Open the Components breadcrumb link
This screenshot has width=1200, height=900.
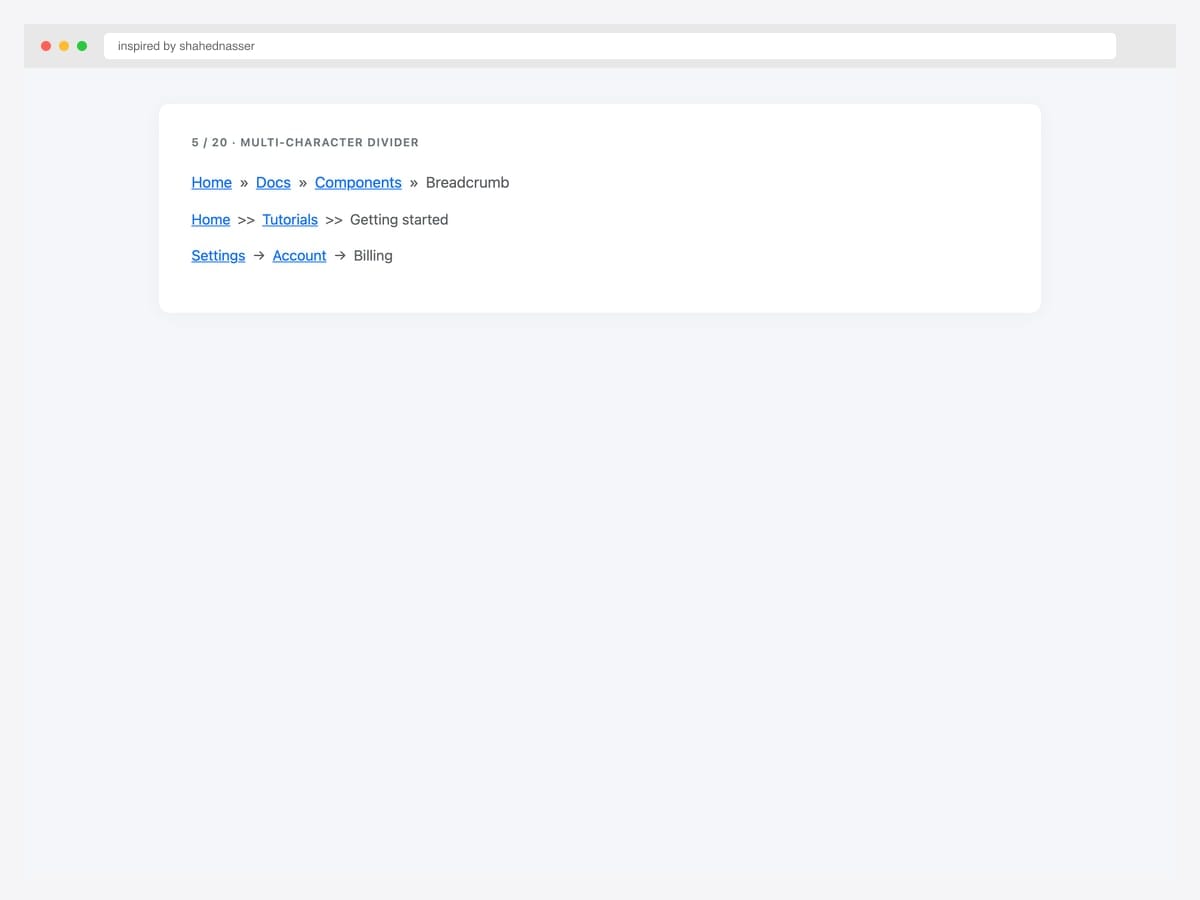tap(358, 182)
